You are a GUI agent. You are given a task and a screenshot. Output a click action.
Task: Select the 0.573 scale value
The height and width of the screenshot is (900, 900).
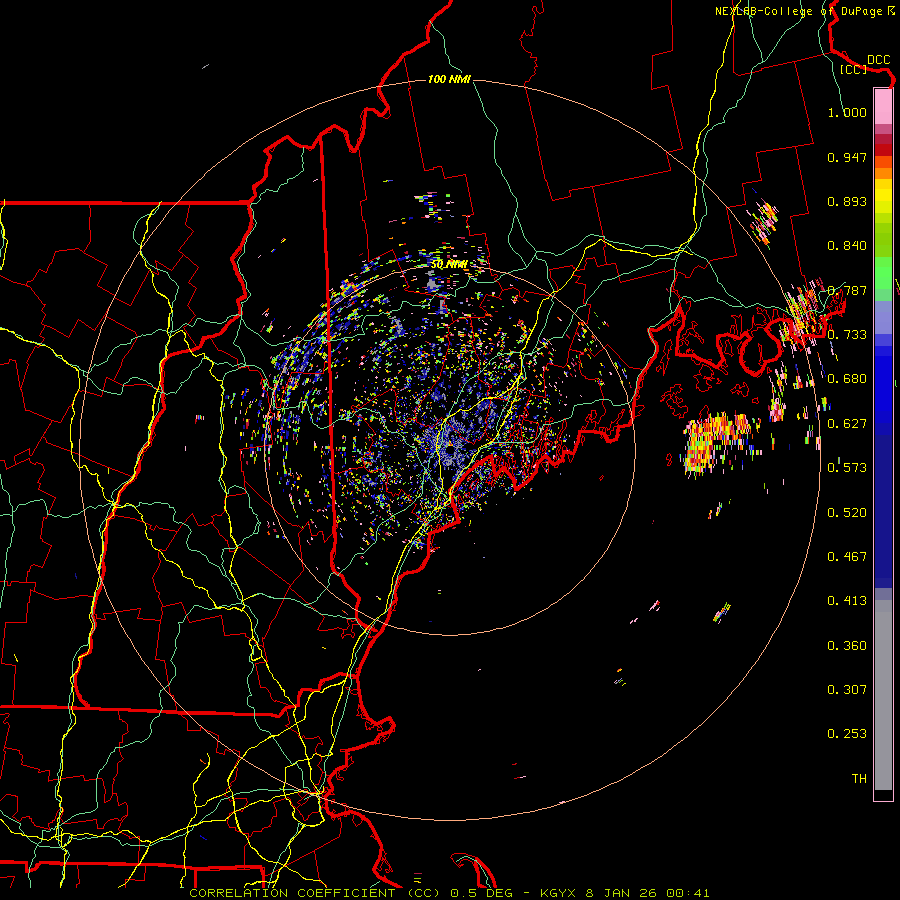pos(847,468)
